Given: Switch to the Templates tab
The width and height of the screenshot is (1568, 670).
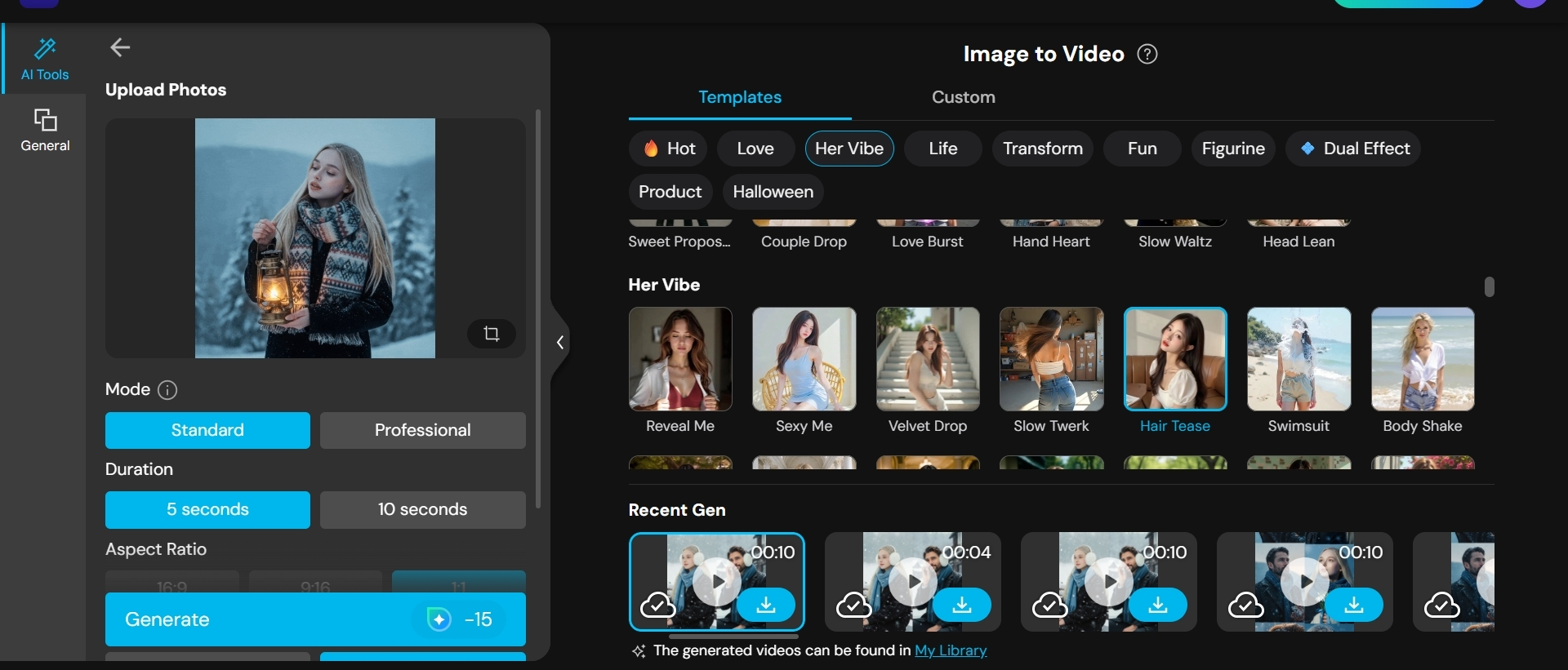Looking at the screenshot, I should (740, 97).
